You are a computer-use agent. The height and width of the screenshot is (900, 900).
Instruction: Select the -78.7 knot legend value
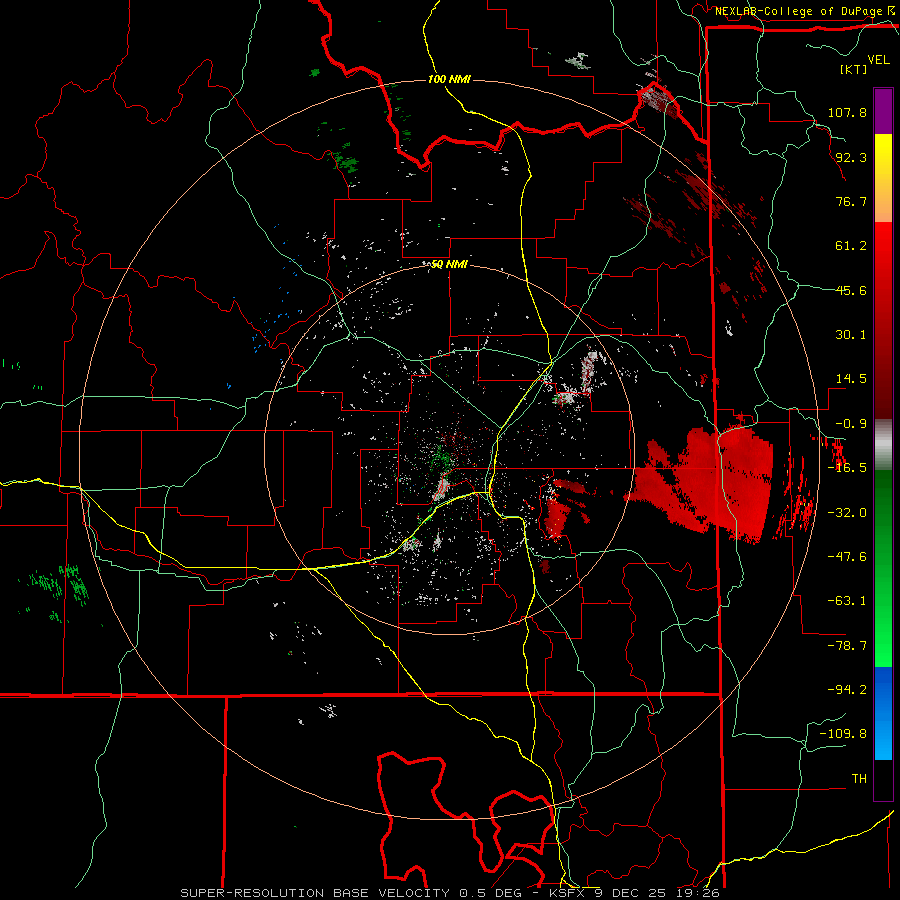[847, 646]
